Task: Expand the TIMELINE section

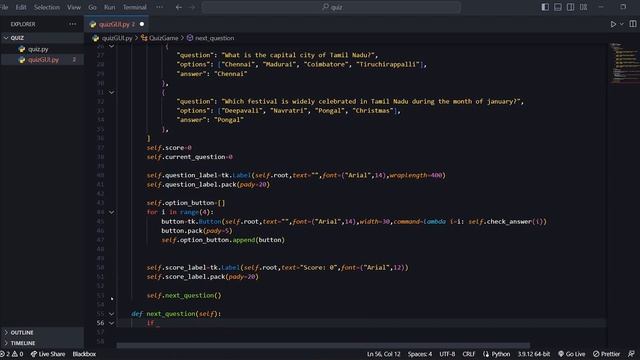Action: (42, 343)
